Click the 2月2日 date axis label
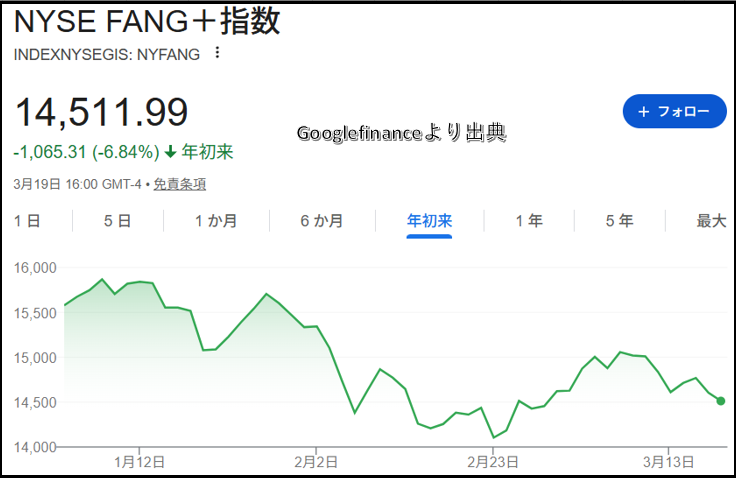This screenshot has width=736, height=478. 316,461
